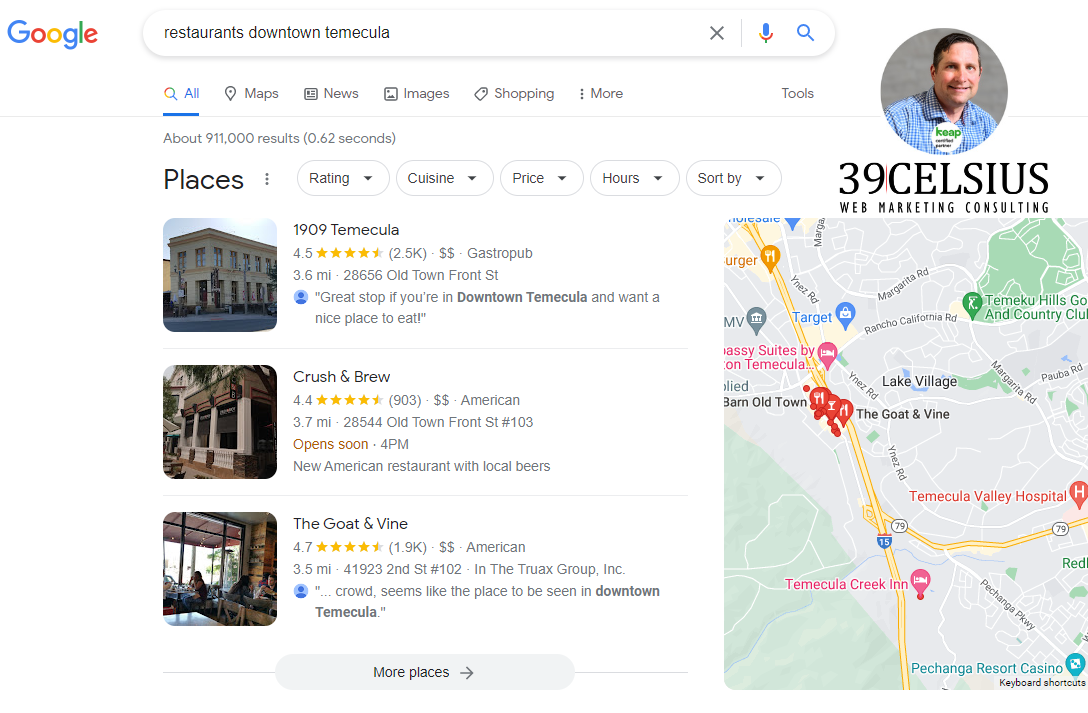The height and width of the screenshot is (713, 1088).
Task: Click Temecula Valley Hospital H pin
Action: (1078, 494)
